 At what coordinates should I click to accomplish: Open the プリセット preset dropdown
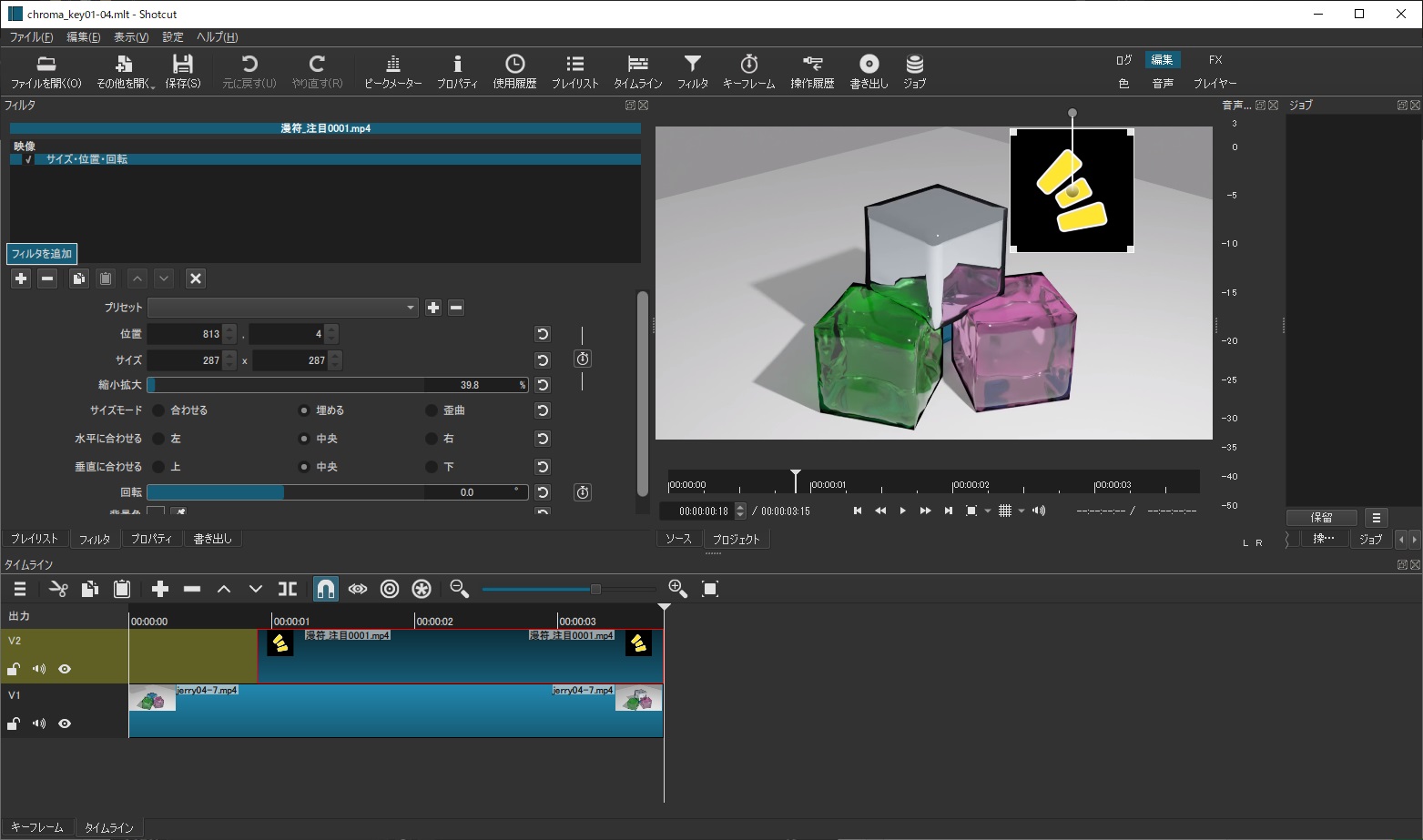283,308
